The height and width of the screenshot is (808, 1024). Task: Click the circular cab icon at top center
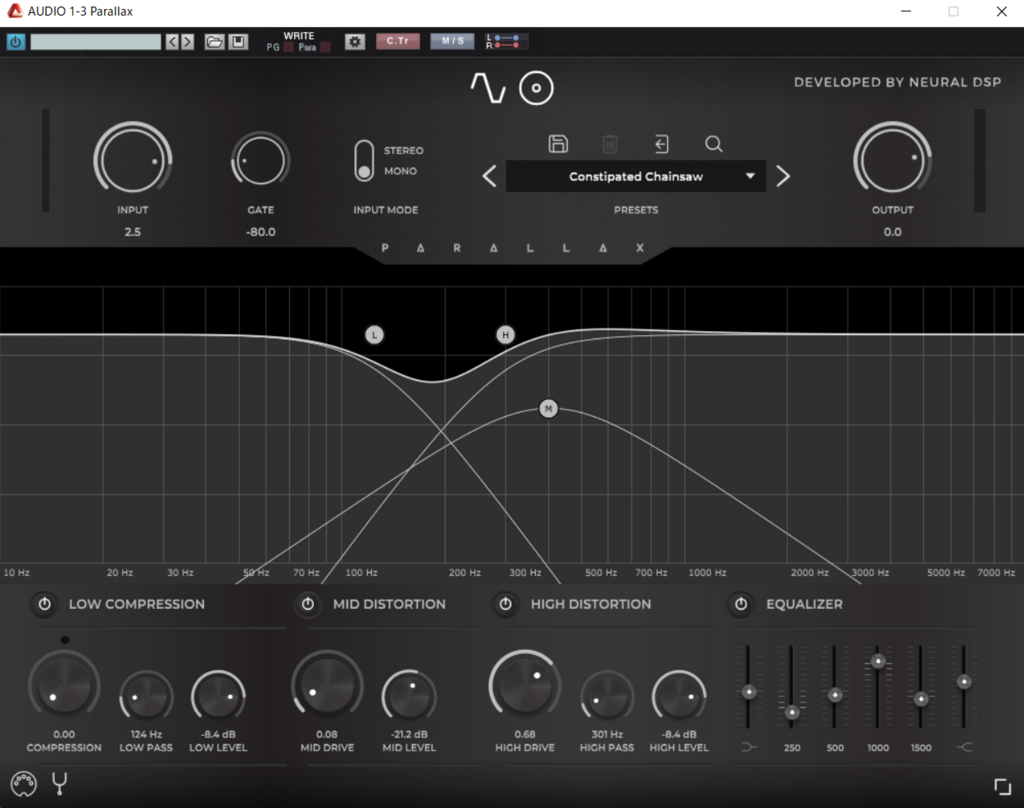point(536,88)
